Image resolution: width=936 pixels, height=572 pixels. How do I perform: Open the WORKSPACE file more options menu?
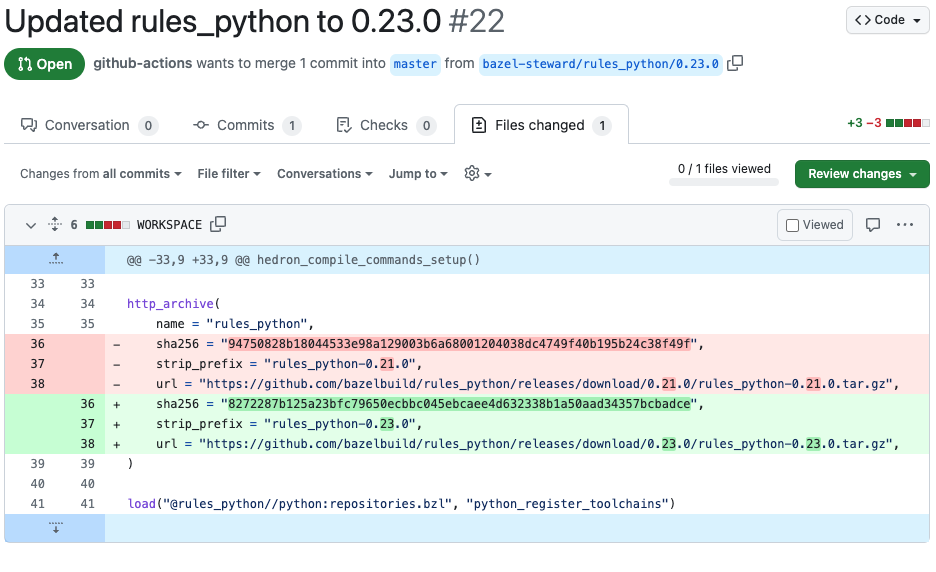(905, 225)
